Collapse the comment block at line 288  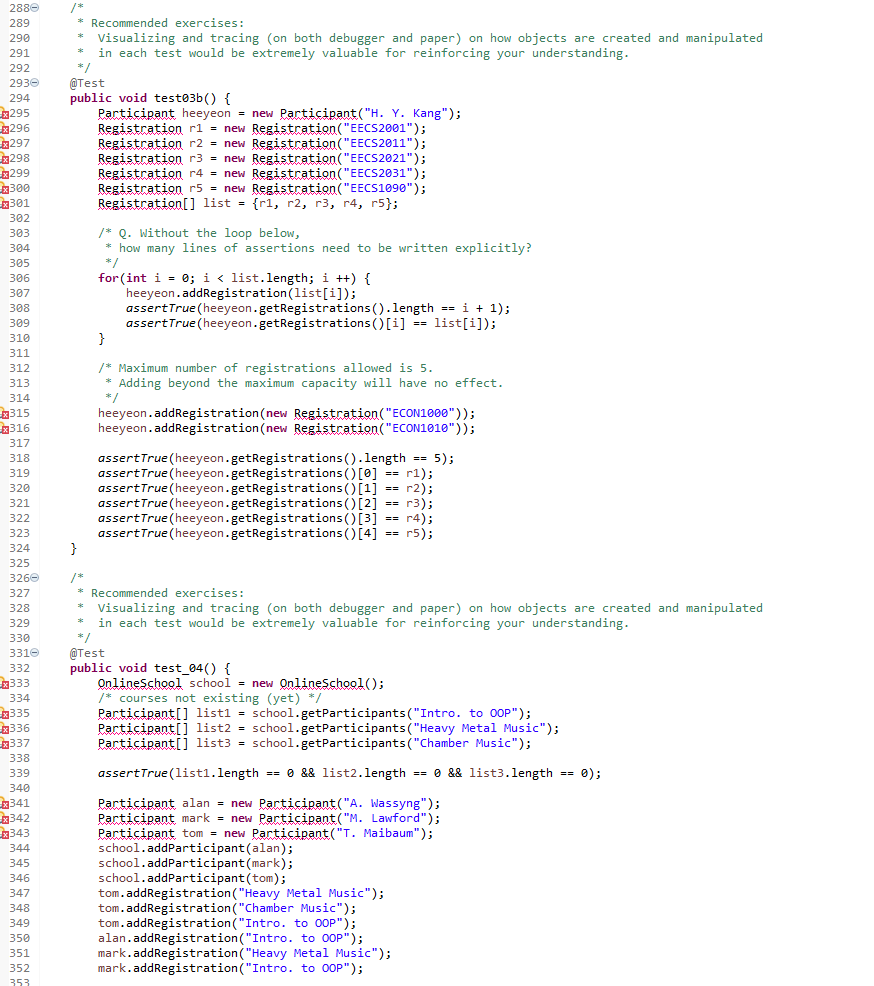[36, 8]
